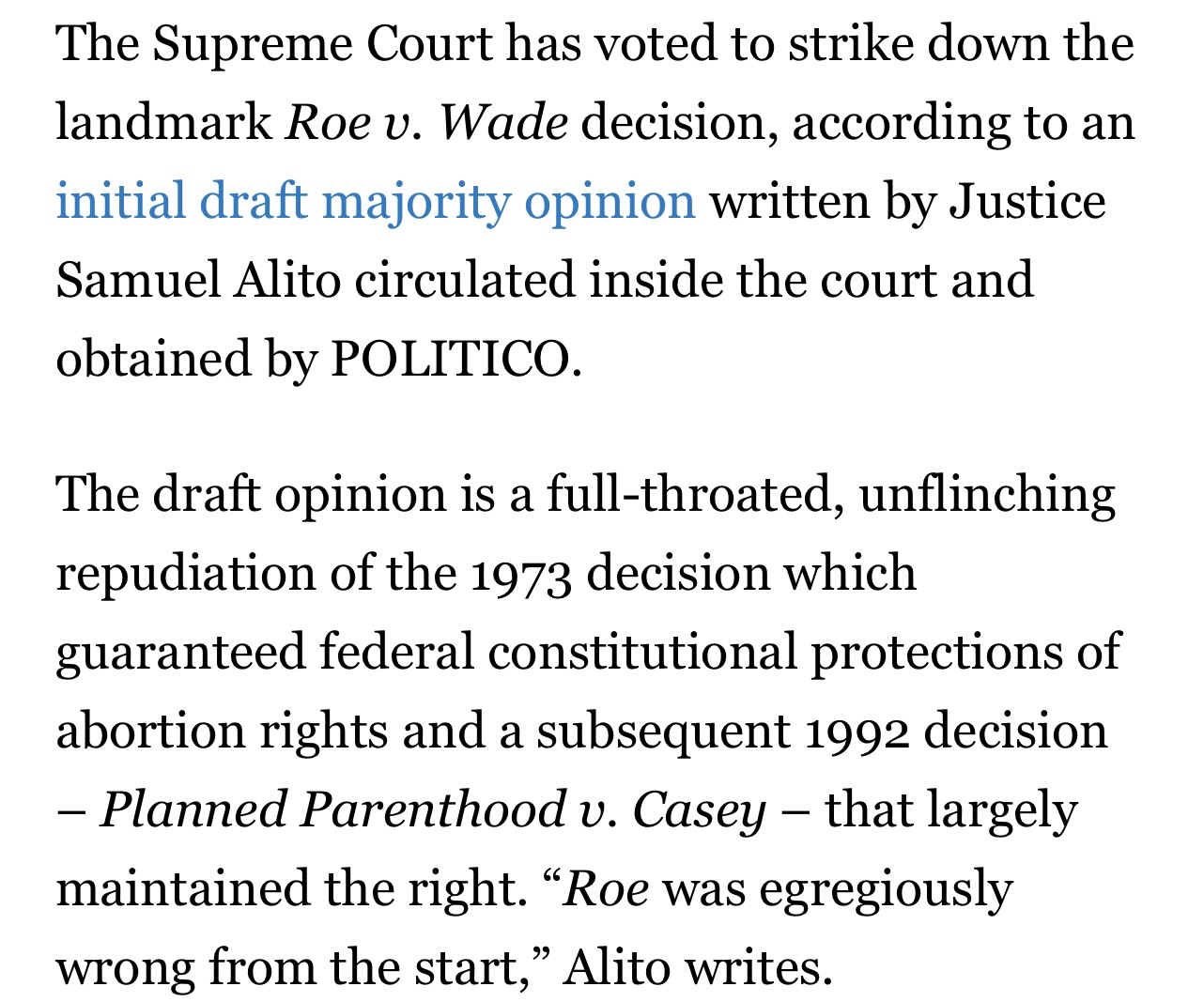This screenshot has width=1204, height=1002.
Task: Click the word "landmark" in the first paragraph
Action: [x=162, y=123]
